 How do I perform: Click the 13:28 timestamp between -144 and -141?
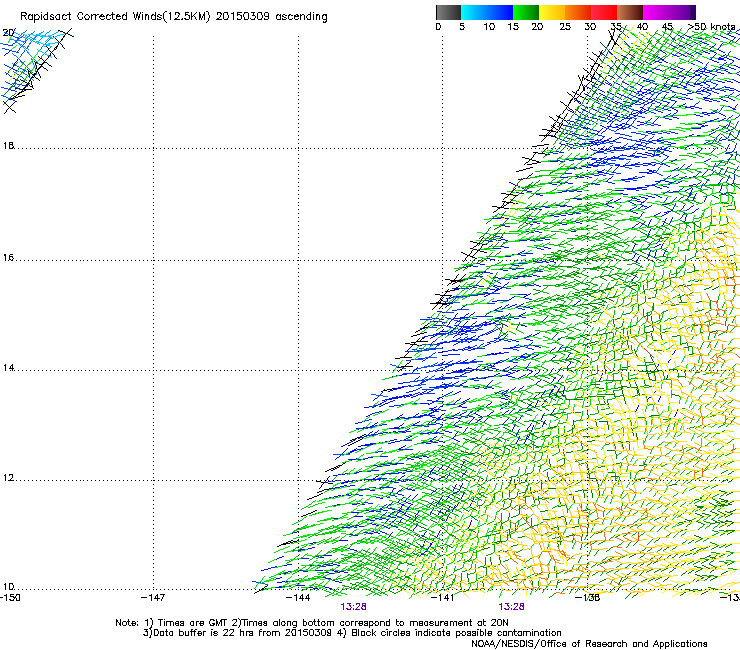tap(353, 607)
